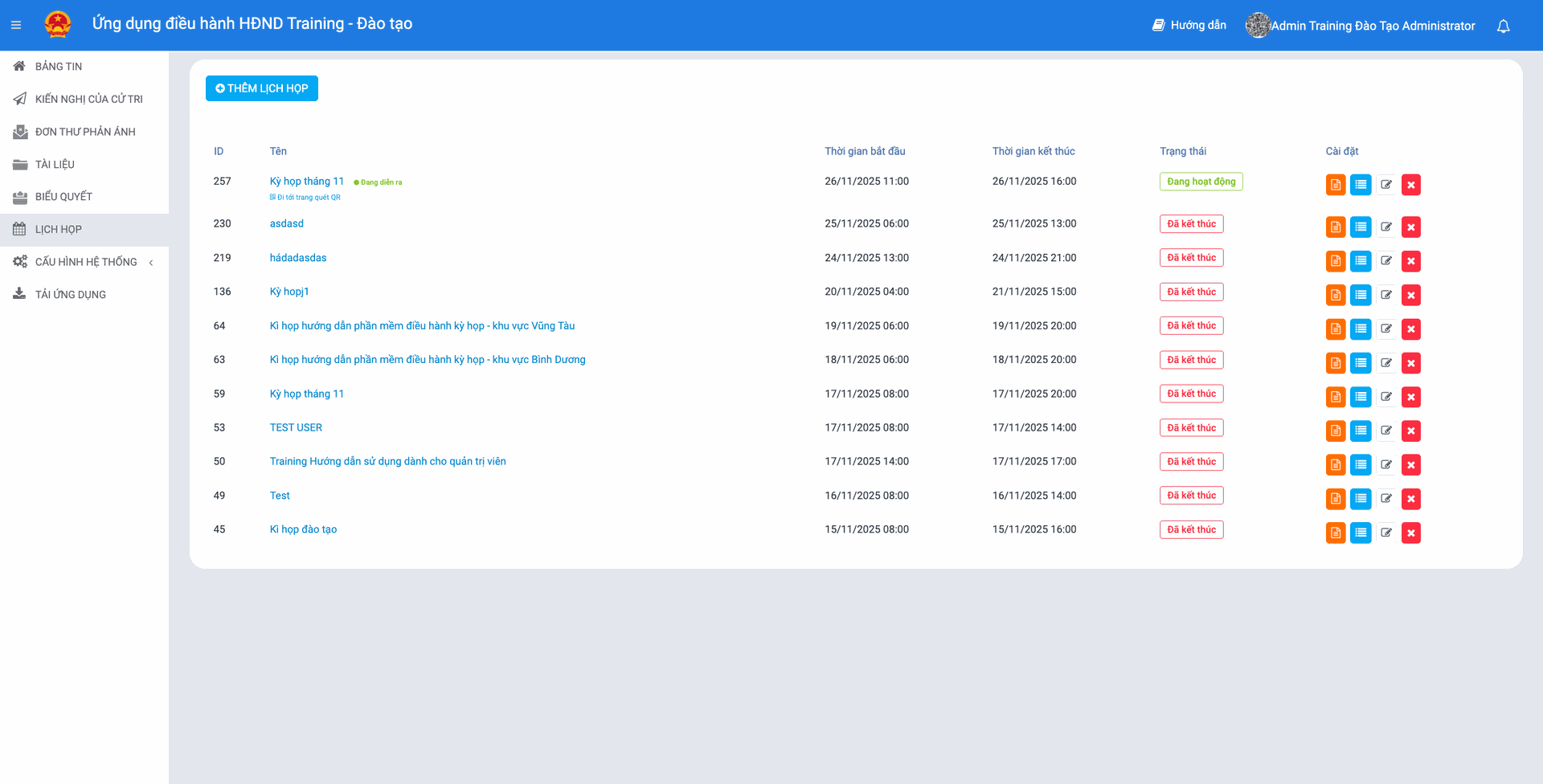Screen dimensions: 1543x784
Task: Edit the Kì họp đào tạo meeting
Action: tap(1385, 533)
